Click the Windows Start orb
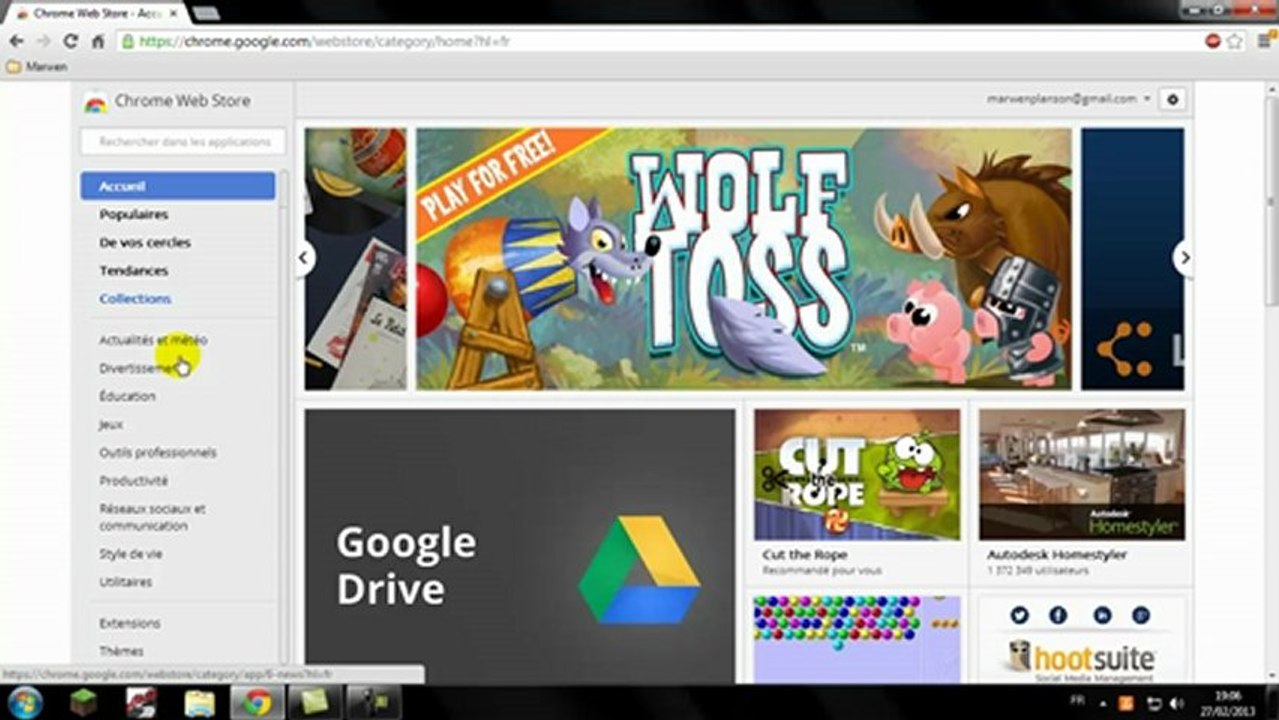This screenshot has height=720, width=1279. tap(25, 702)
